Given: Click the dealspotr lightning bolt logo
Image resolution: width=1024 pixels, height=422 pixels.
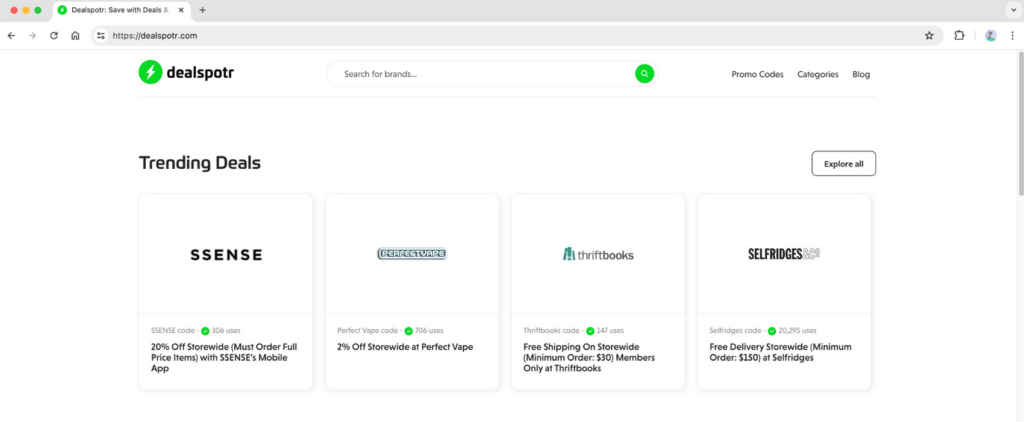Looking at the screenshot, I should click(x=150, y=73).
